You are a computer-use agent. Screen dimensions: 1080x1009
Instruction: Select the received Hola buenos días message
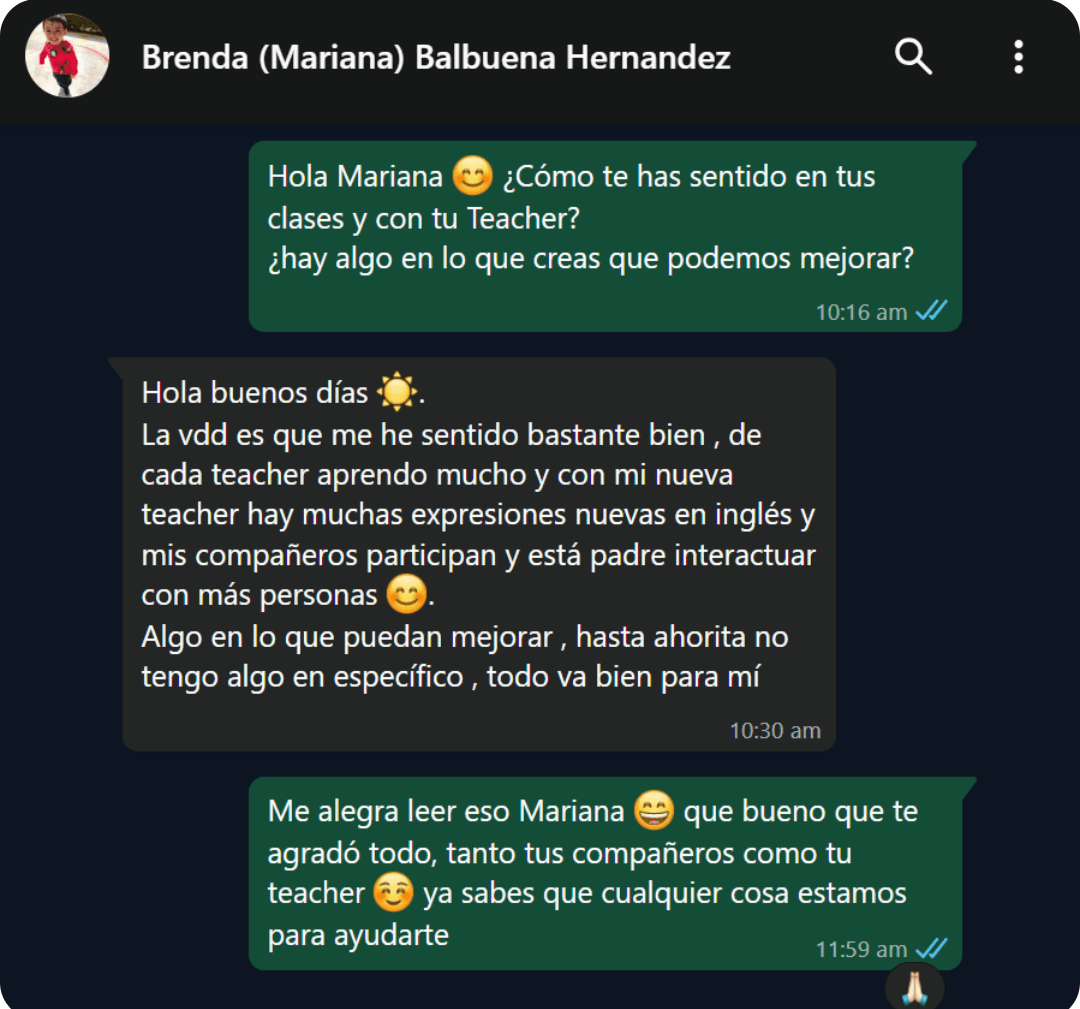(479, 554)
